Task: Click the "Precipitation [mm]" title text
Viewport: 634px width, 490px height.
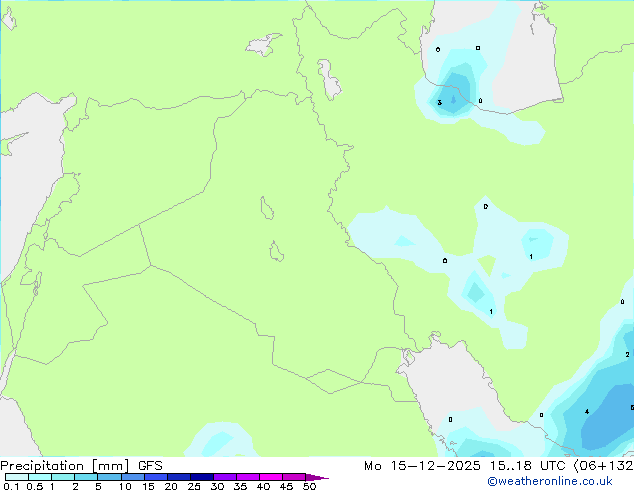Action: pos(65,466)
